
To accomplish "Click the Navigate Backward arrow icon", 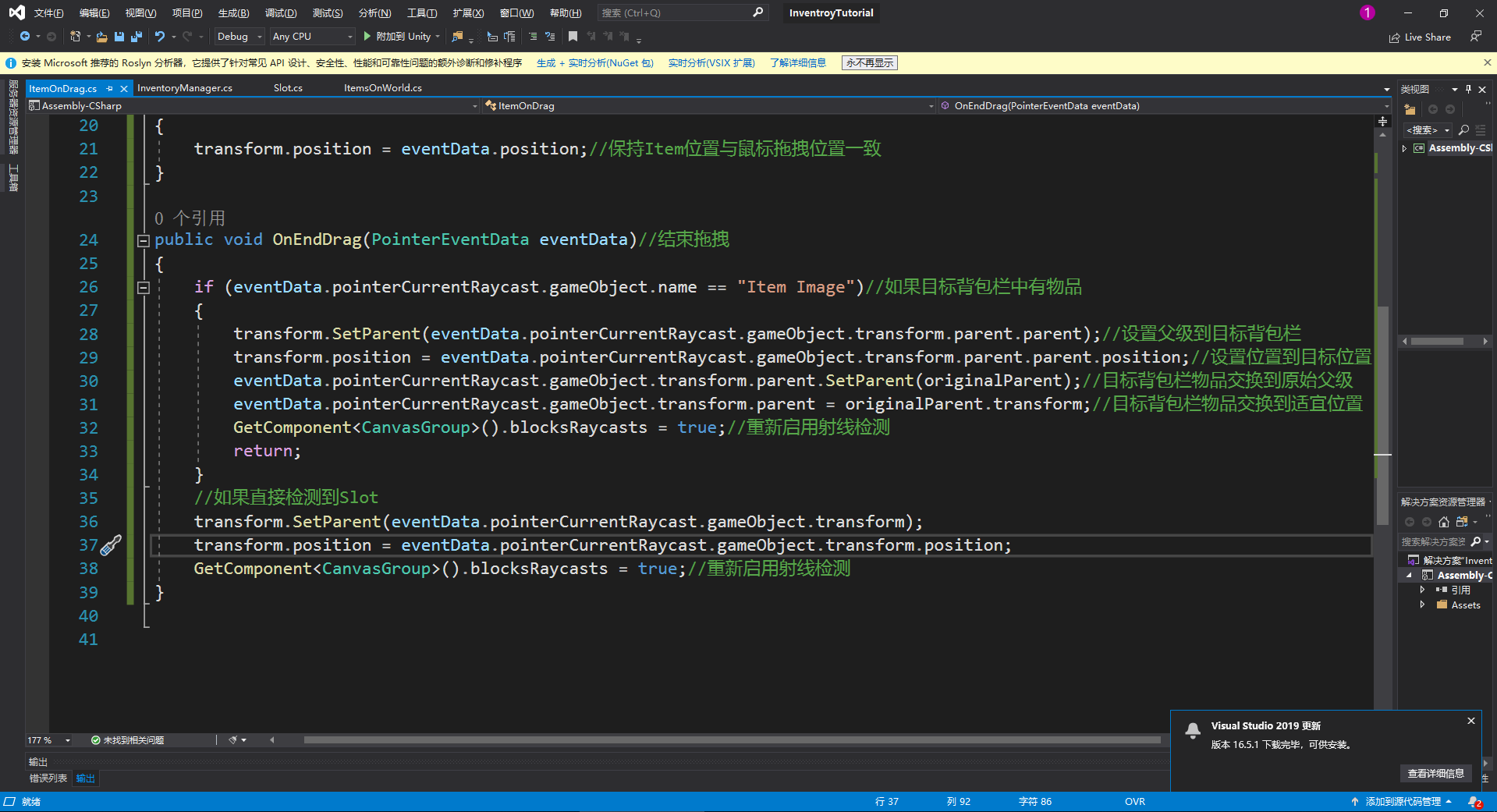I will pyautogui.click(x=24, y=37).
